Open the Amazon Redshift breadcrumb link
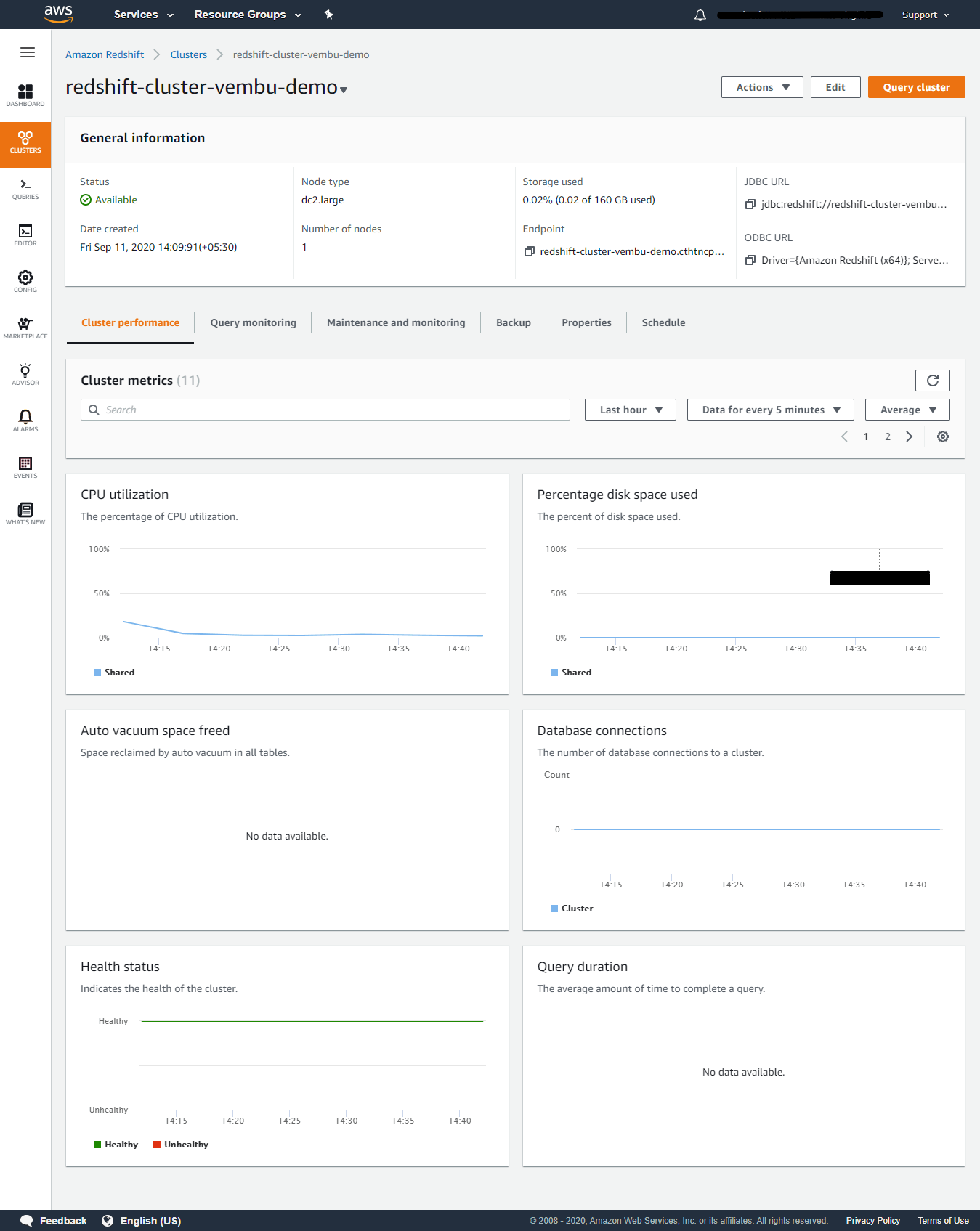Screen dimensions: 980x1231 click(105, 54)
